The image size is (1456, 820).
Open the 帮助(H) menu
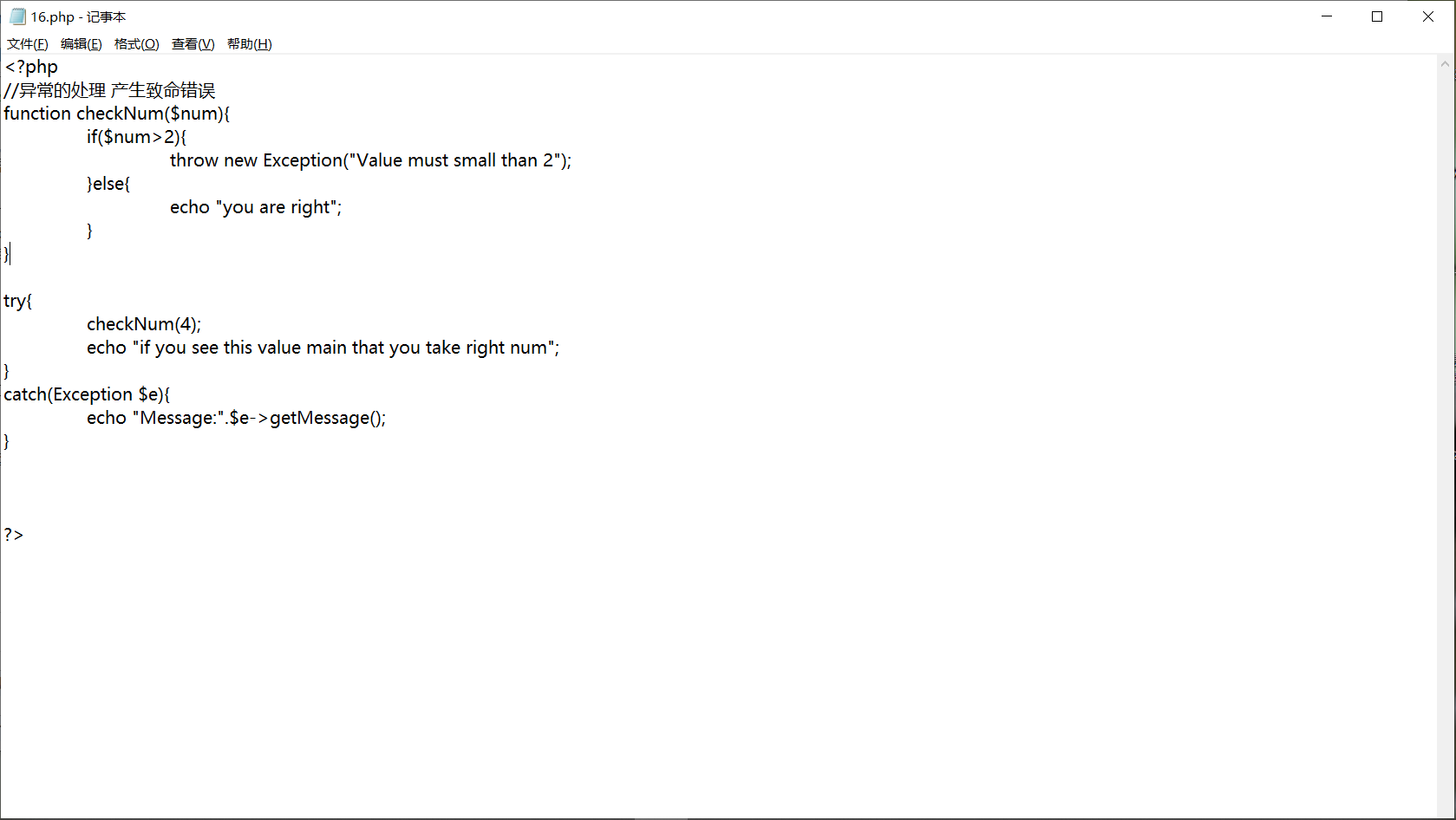[x=250, y=44]
